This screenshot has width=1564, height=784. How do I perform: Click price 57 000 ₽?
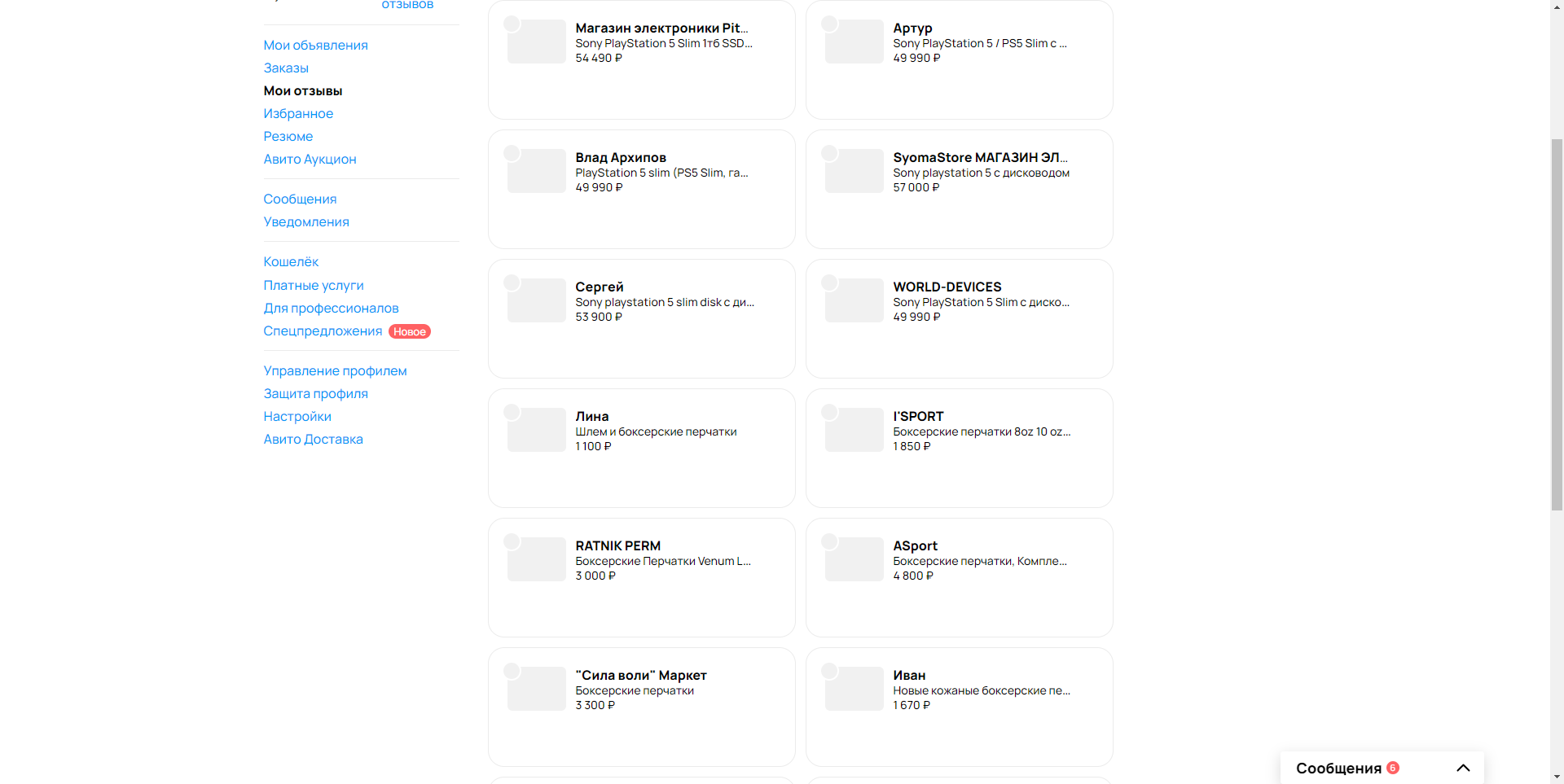(916, 187)
